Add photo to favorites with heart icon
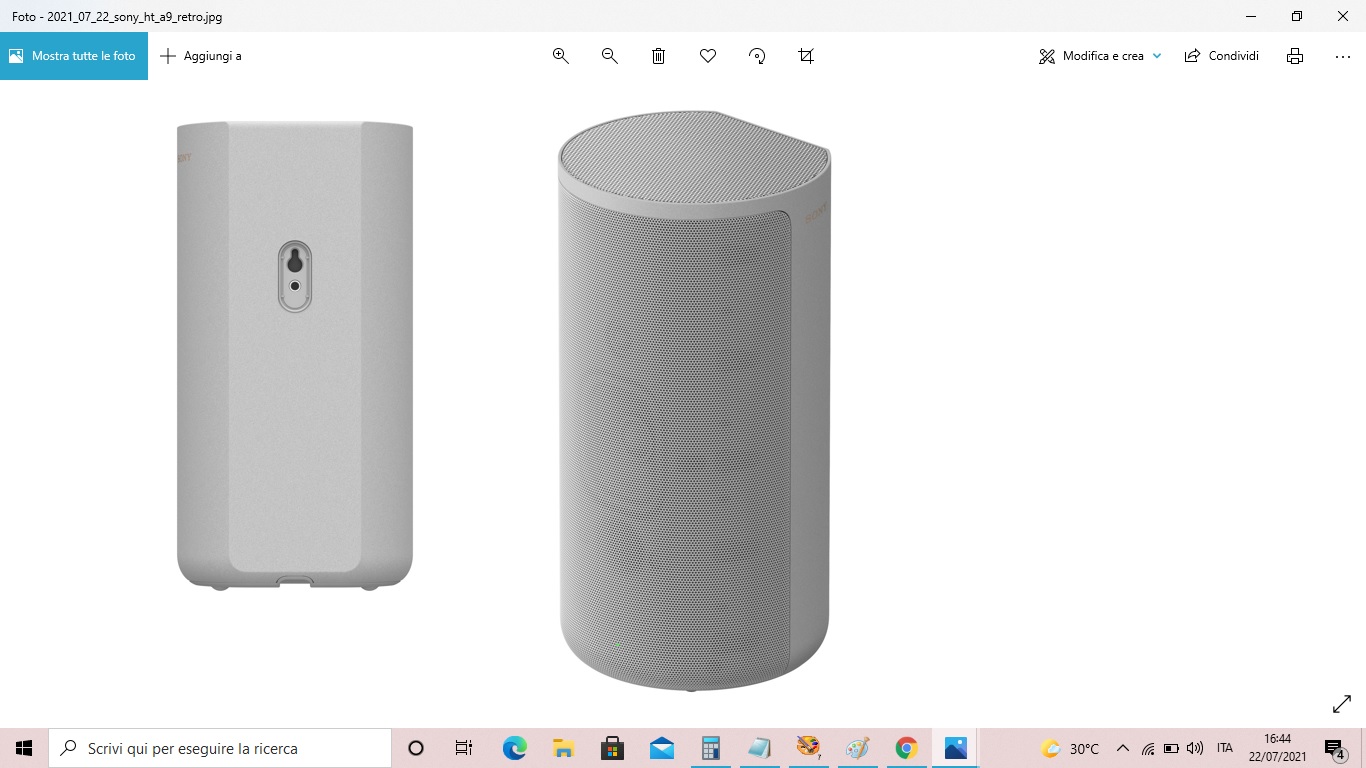 pos(708,56)
